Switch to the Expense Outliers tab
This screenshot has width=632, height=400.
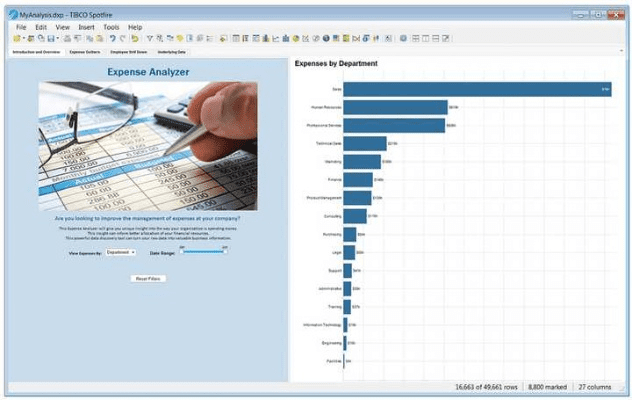point(86,51)
